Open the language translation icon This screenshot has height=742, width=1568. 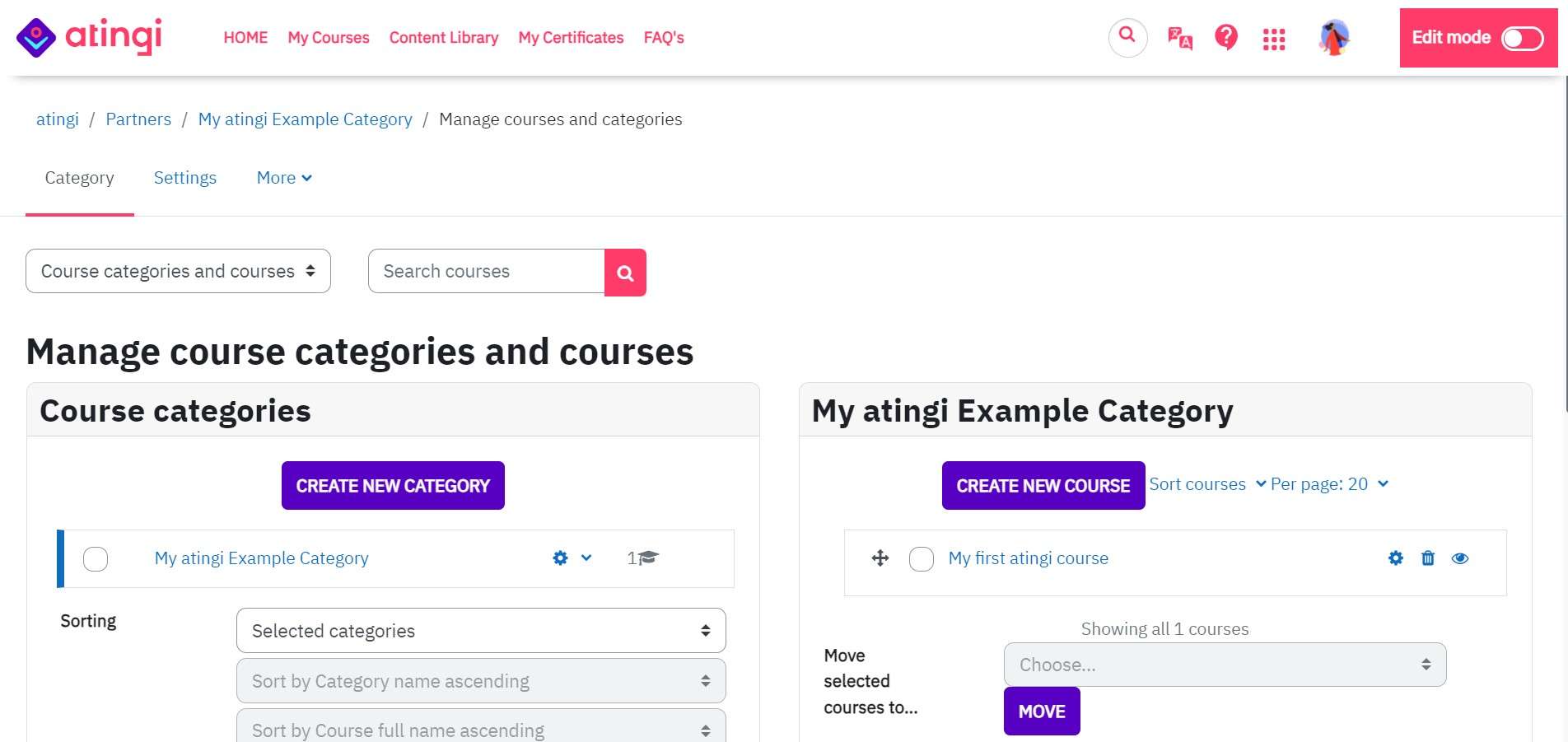click(x=1179, y=38)
